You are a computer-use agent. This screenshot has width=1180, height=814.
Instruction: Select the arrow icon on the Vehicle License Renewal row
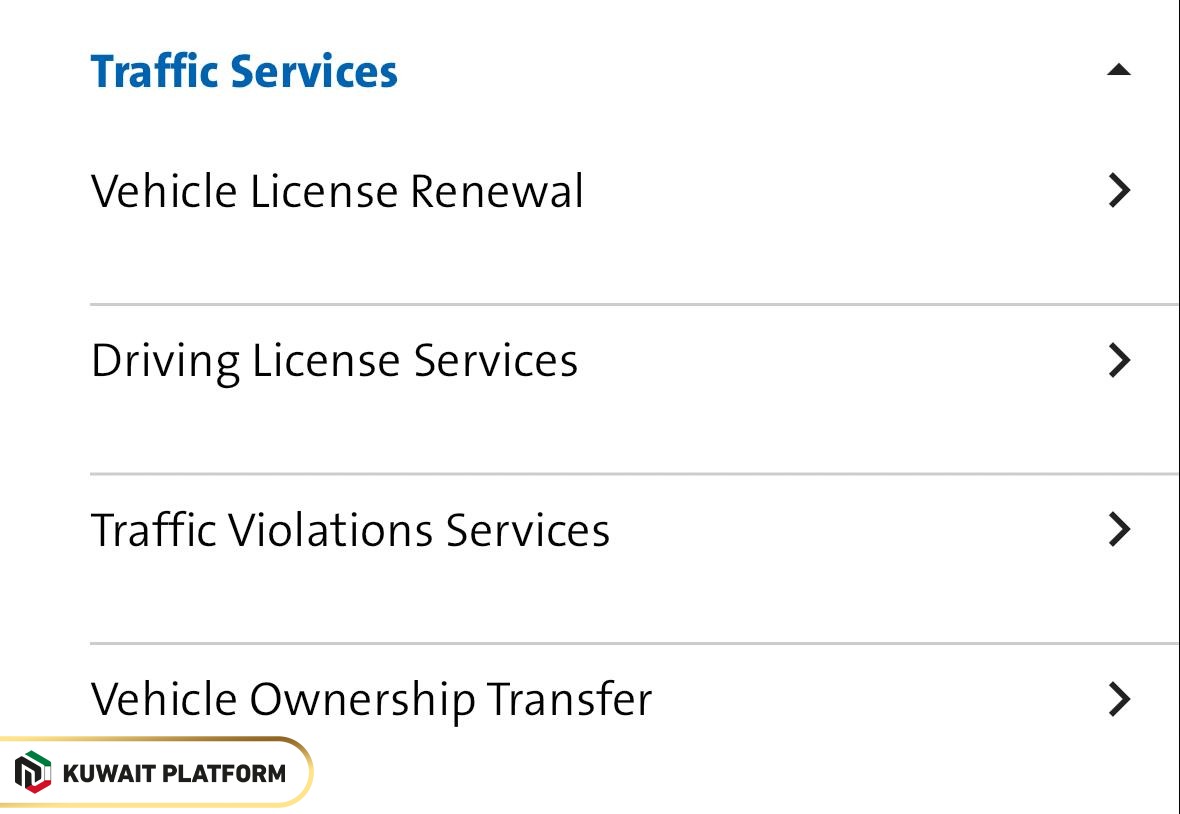(x=1118, y=190)
